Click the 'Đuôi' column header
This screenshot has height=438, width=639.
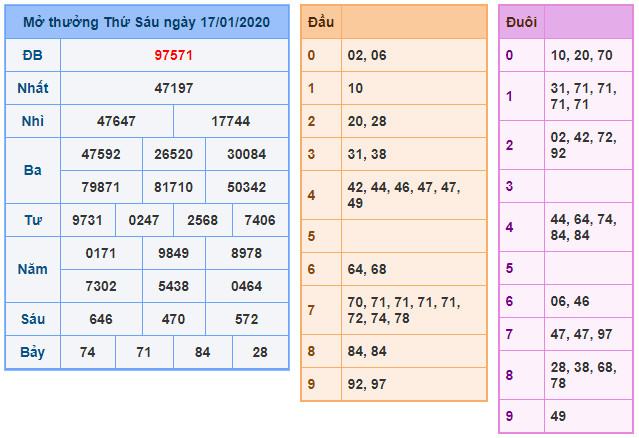coord(521,22)
